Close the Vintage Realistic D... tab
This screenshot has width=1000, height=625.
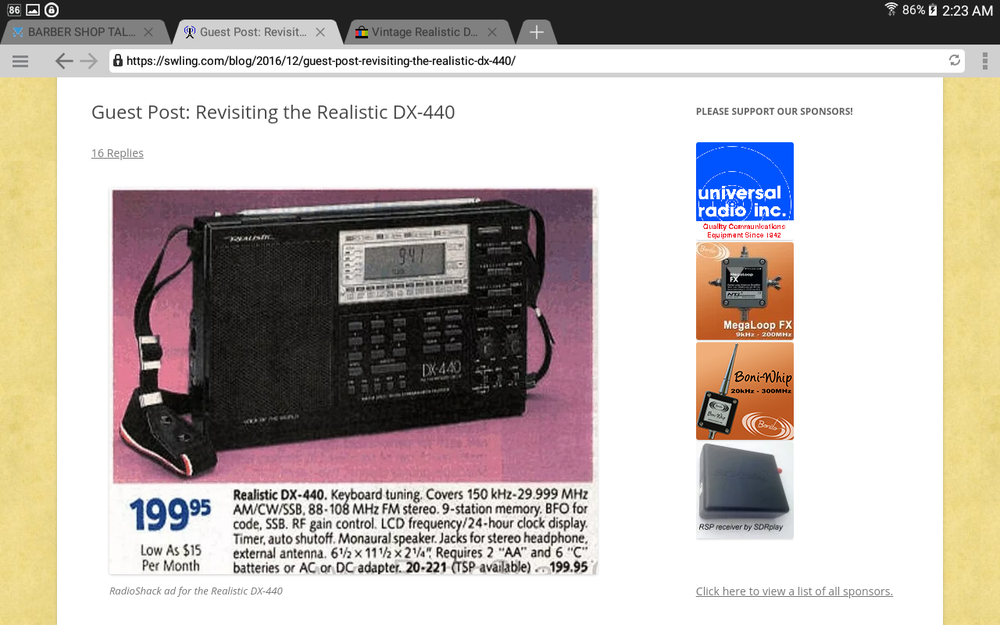492,32
